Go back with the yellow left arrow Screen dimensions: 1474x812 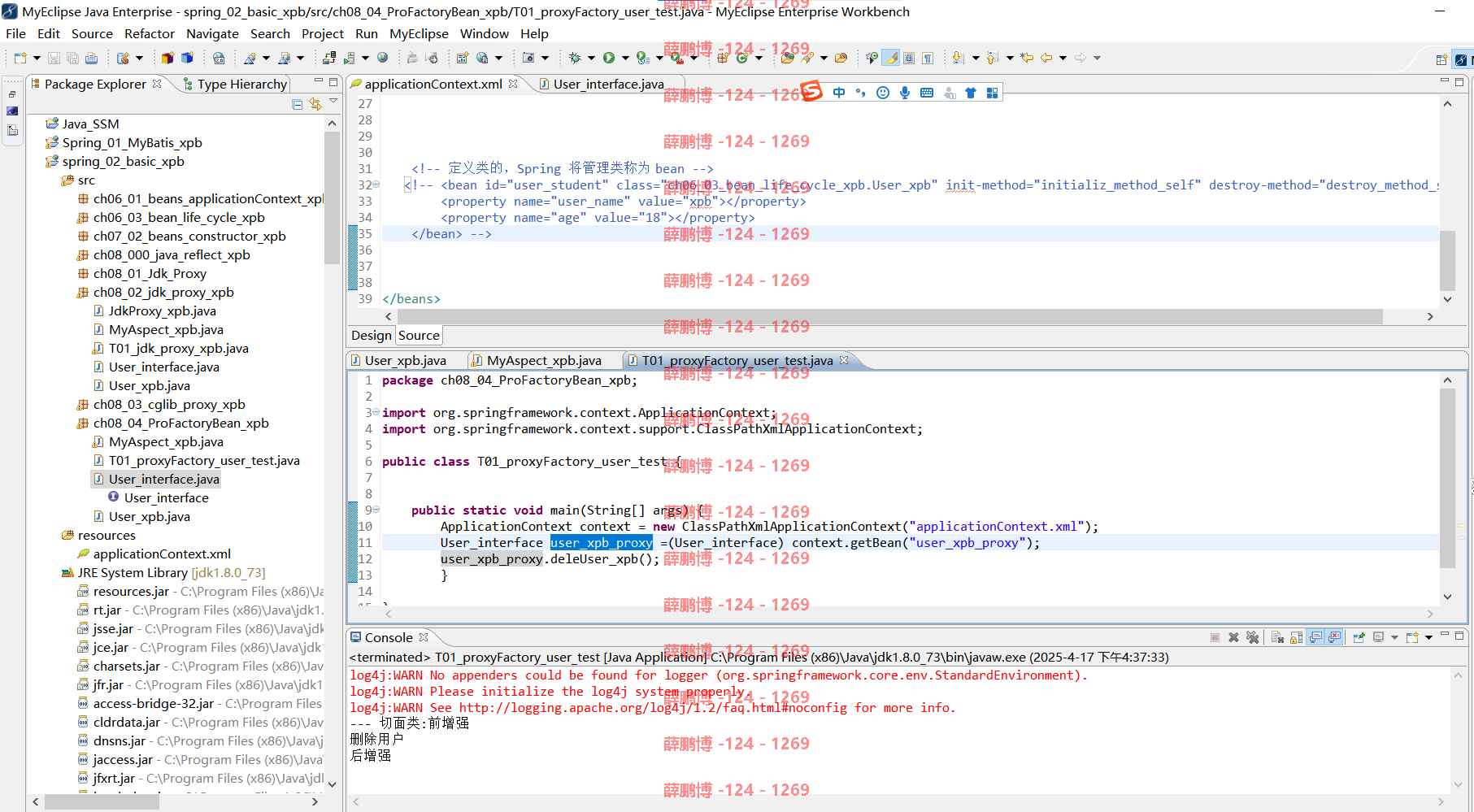[1046, 58]
